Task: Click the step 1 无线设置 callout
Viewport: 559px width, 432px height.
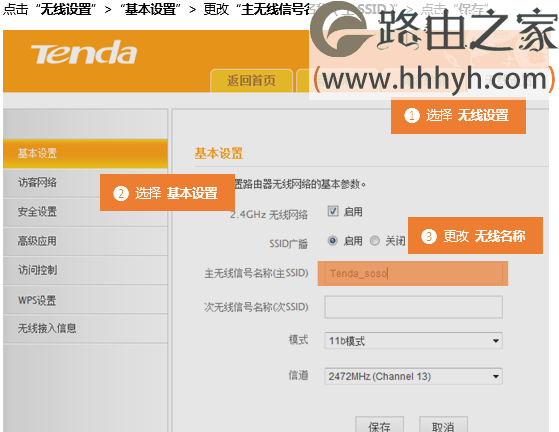Action: (x=458, y=116)
